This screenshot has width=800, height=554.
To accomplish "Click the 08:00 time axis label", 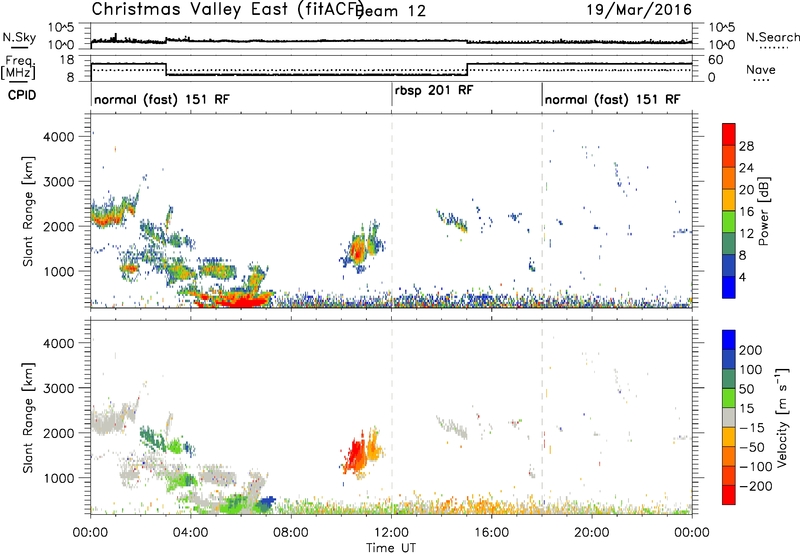I will 291,532.
